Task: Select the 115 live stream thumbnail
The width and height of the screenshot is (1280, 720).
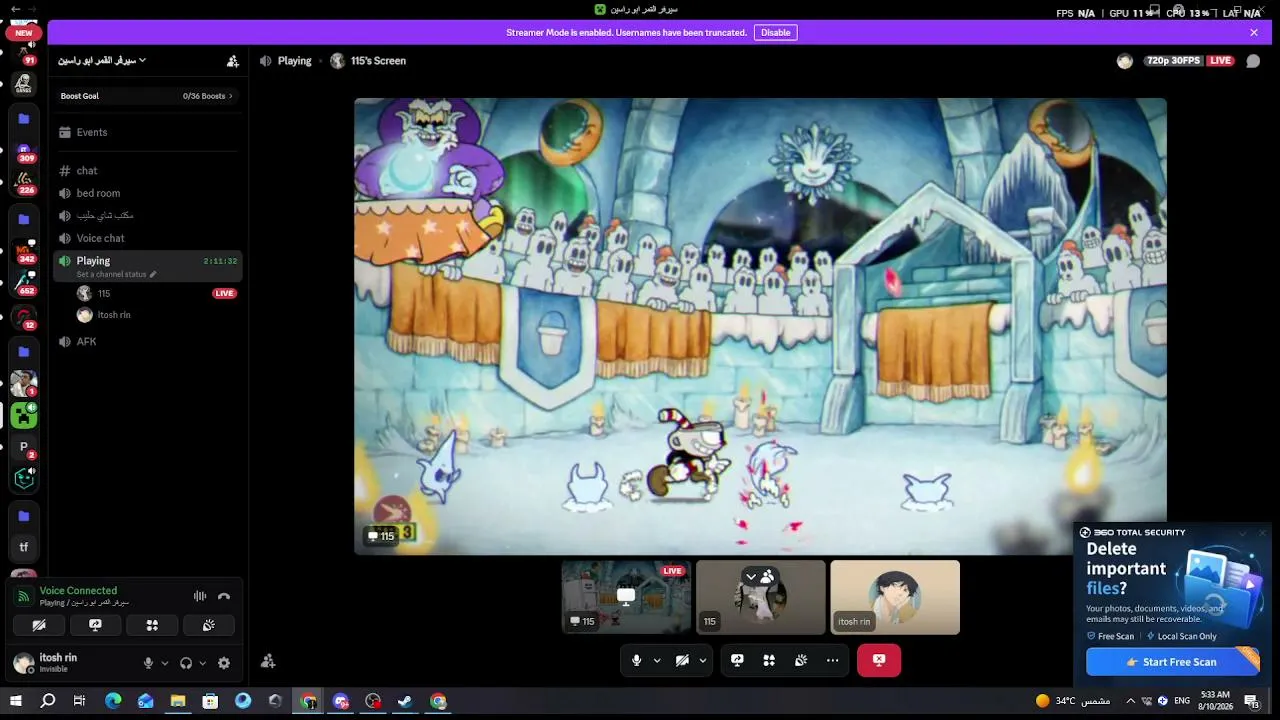Action: click(x=626, y=597)
